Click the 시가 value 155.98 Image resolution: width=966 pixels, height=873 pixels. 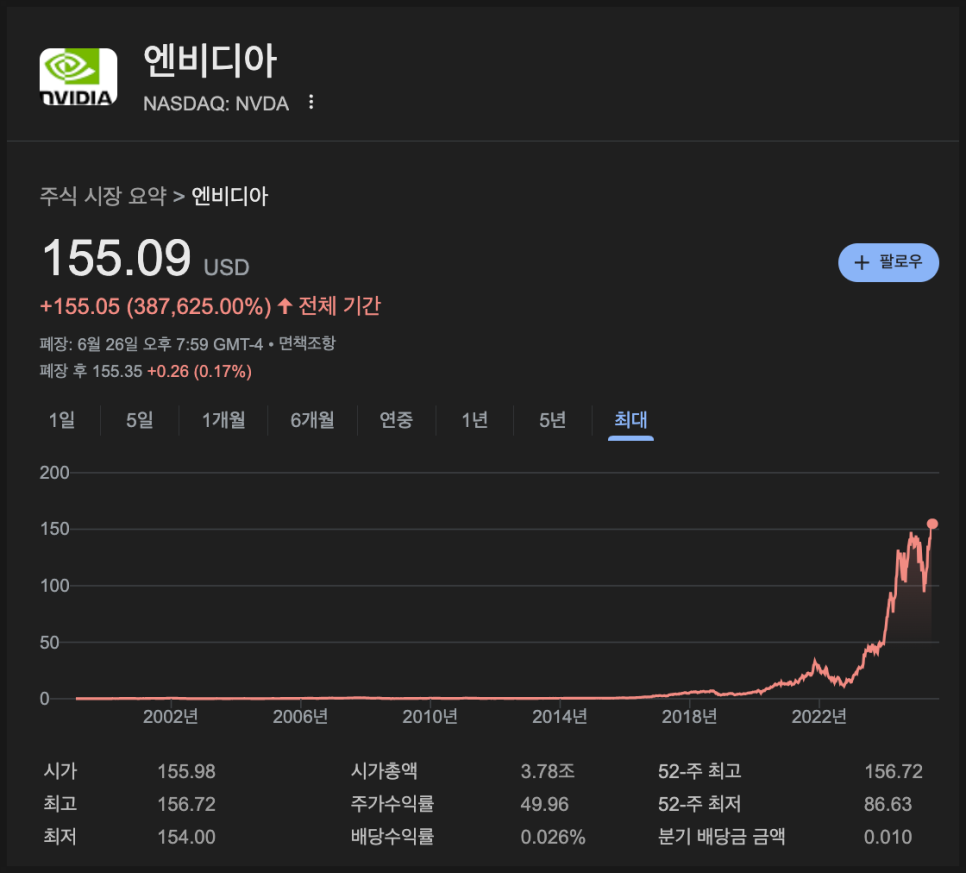(x=186, y=771)
